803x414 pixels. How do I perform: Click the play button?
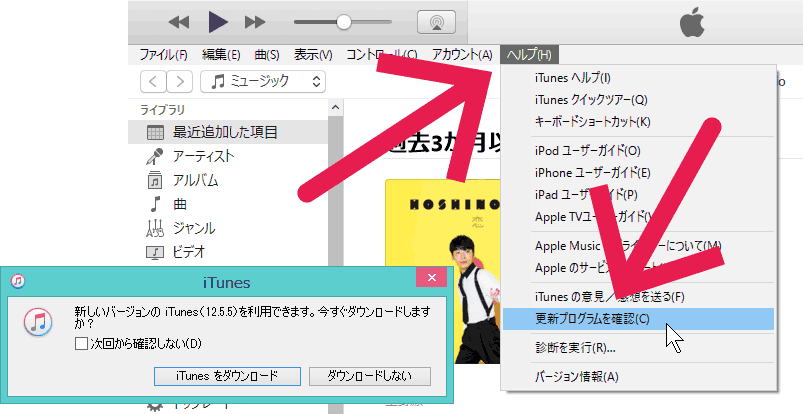coord(218,22)
